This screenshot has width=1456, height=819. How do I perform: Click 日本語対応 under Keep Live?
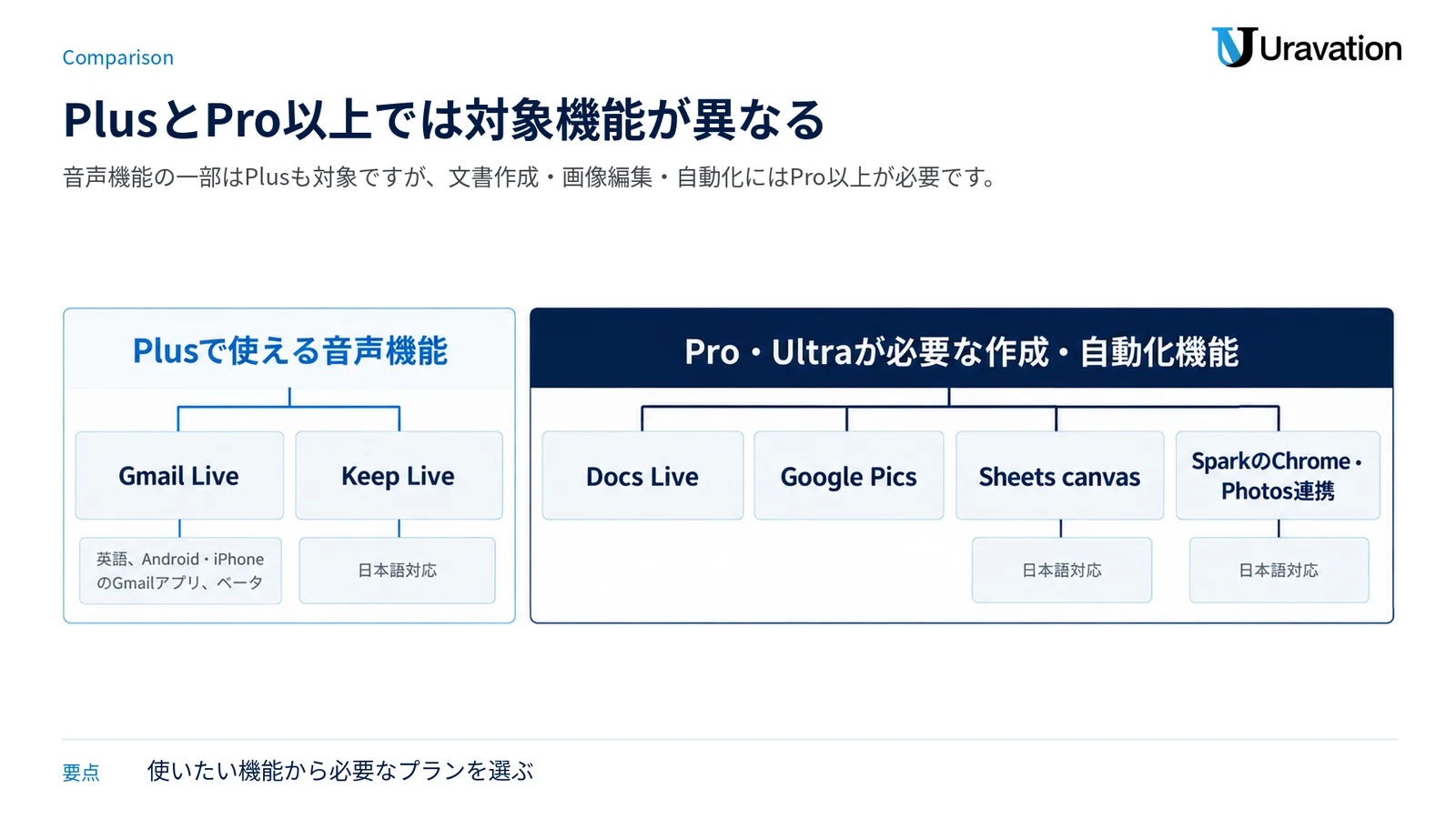pyautogui.click(x=398, y=571)
